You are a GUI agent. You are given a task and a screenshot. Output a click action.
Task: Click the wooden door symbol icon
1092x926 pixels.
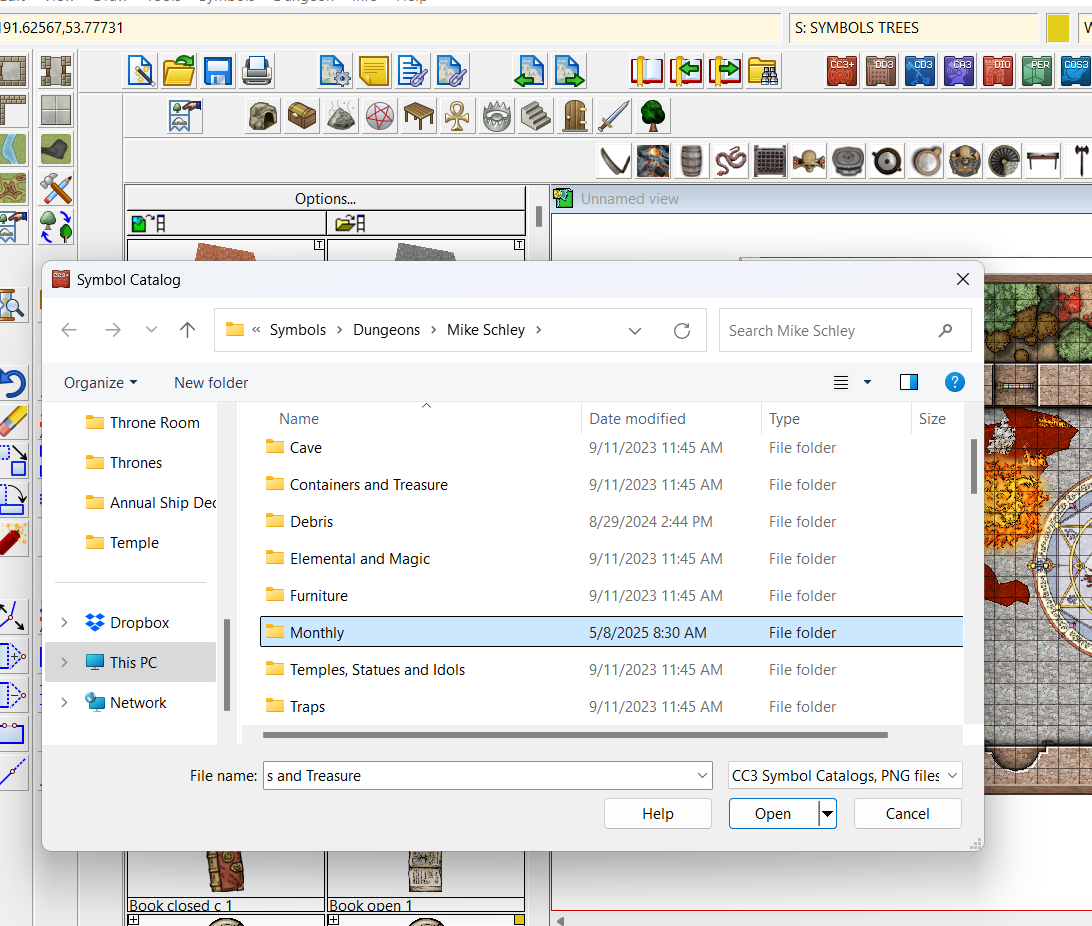[574, 116]
